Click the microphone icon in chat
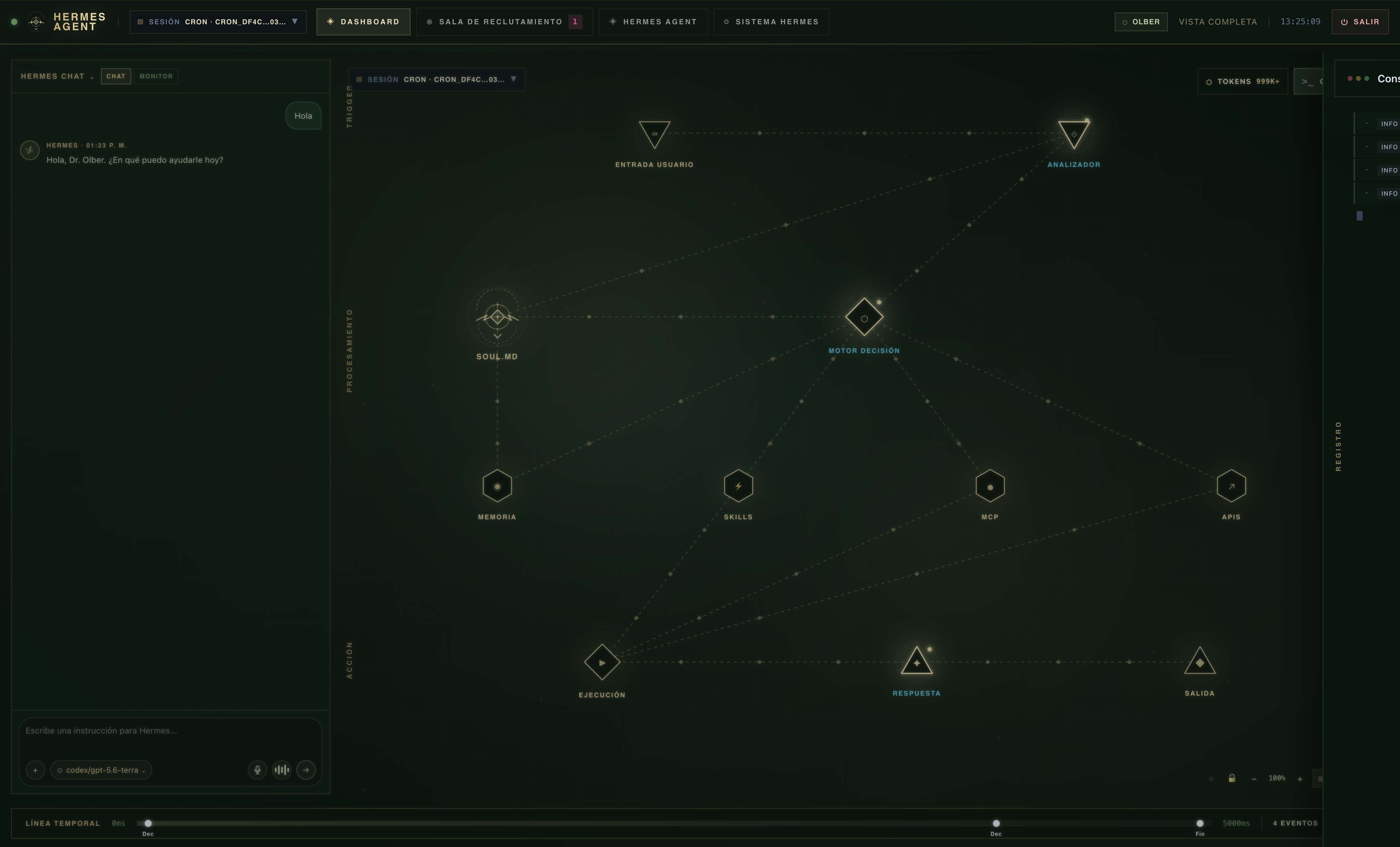The height and width of the screenshot is (847, 1400). [x=258, y=770]
